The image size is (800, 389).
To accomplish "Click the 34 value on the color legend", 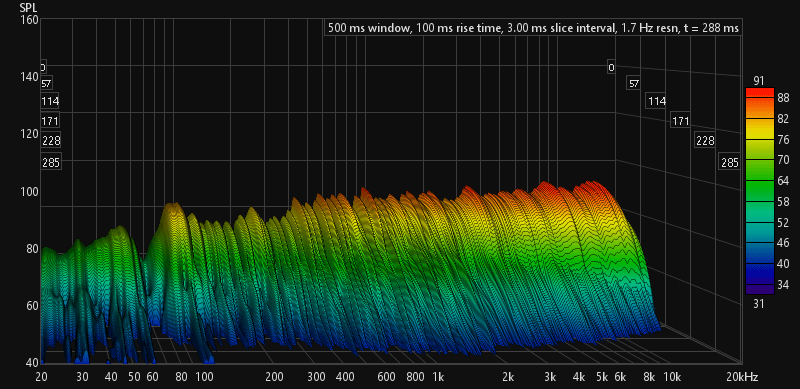I will [x=783, y=284].
